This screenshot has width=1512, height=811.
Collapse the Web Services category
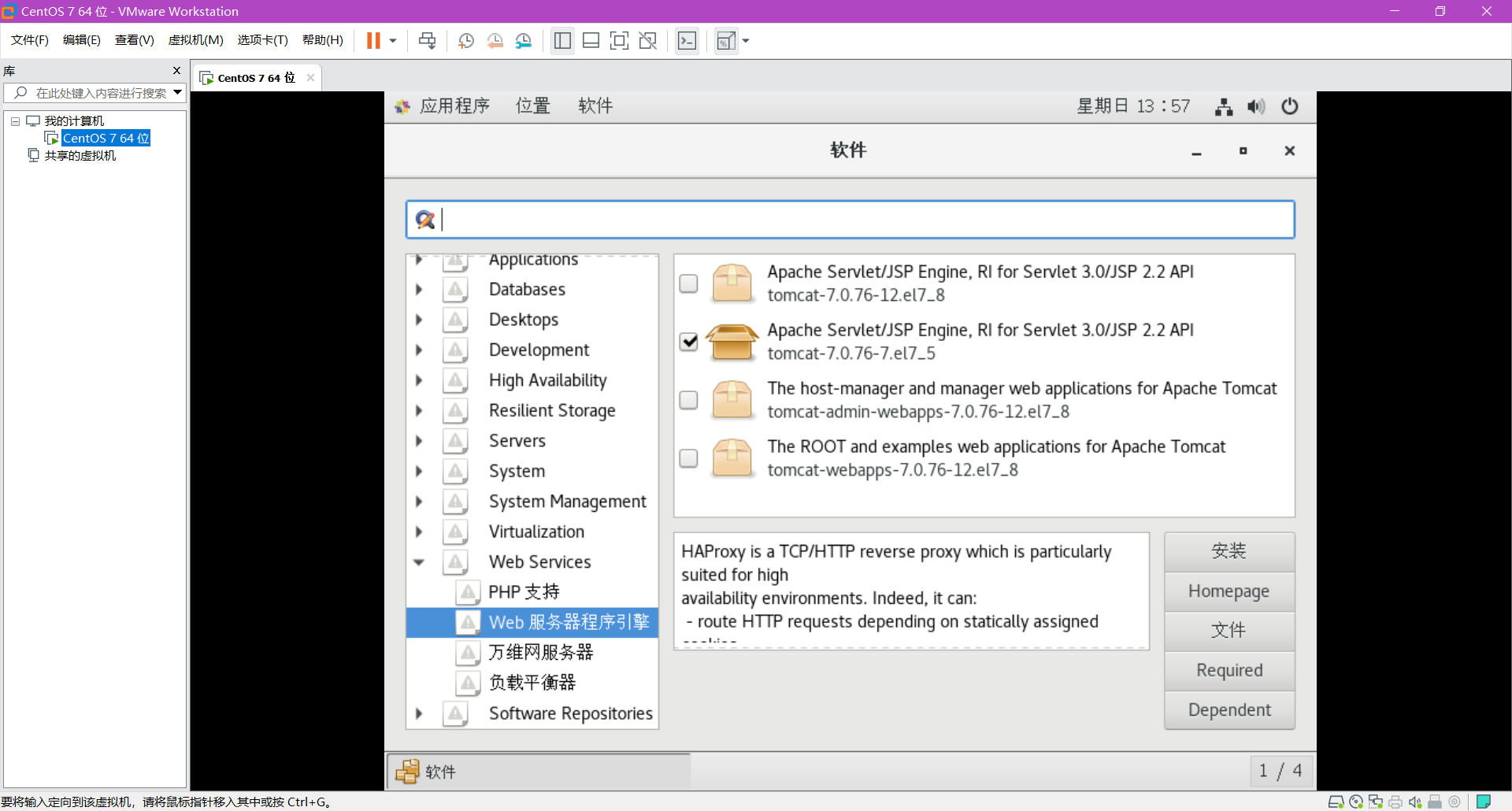coord(420,562)
